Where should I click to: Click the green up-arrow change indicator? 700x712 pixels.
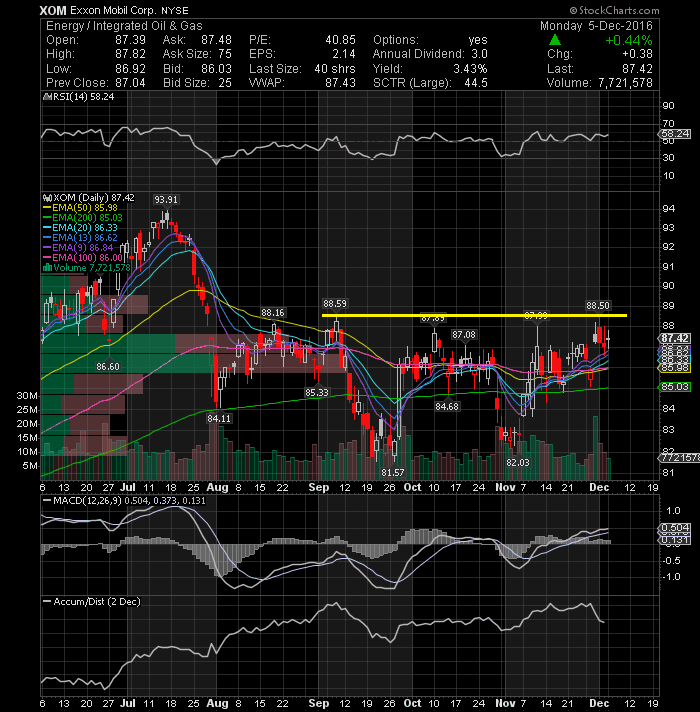[x=555, y=40]
